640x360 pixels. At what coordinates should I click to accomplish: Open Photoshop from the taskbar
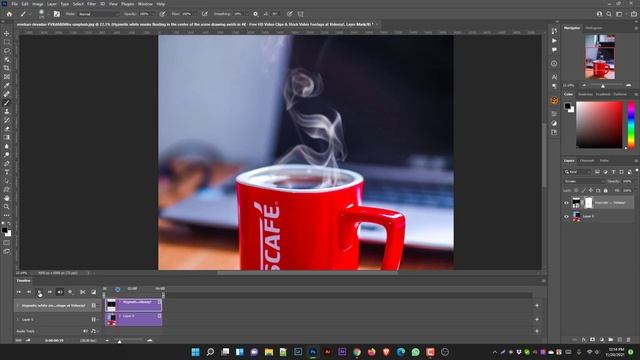(x=313, y=352)
